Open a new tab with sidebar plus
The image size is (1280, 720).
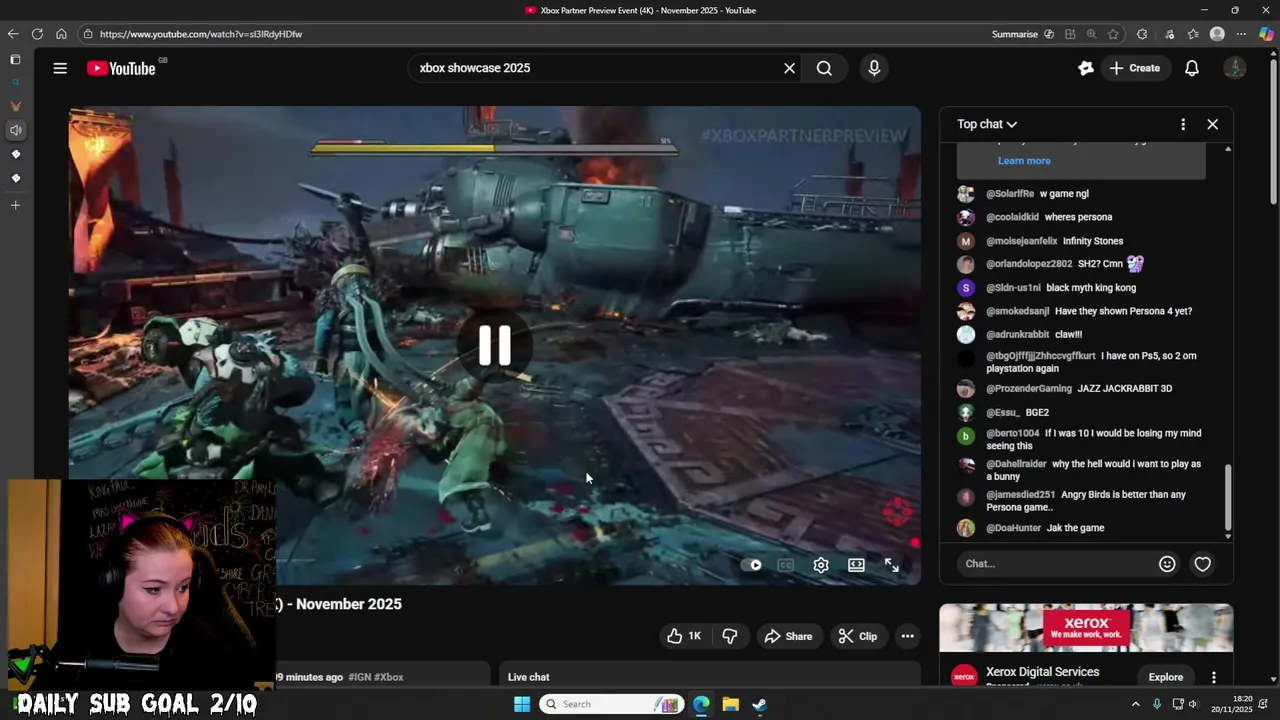click(15, 205)
